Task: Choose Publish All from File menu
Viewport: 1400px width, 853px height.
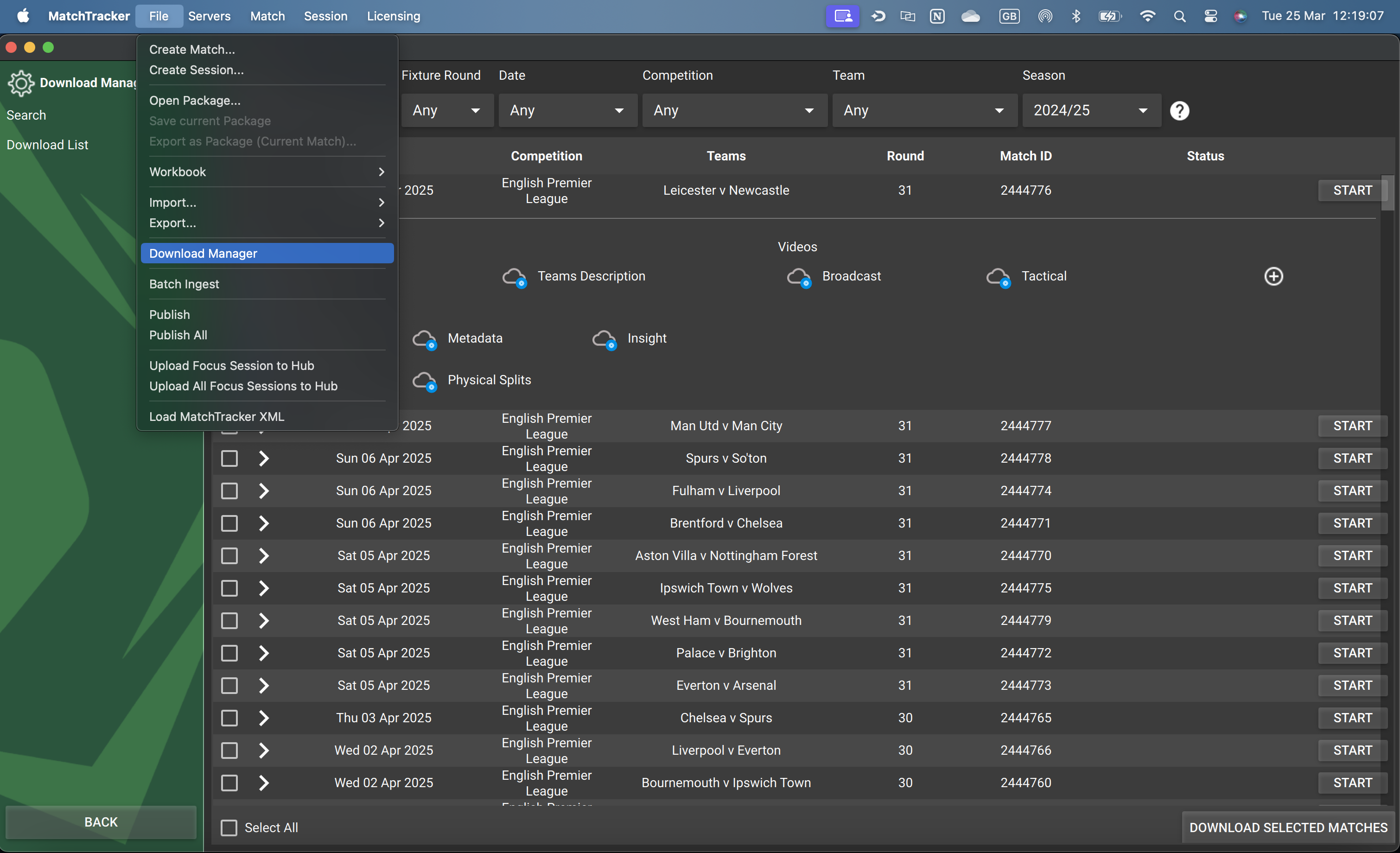Action: [x=267, y=335]
